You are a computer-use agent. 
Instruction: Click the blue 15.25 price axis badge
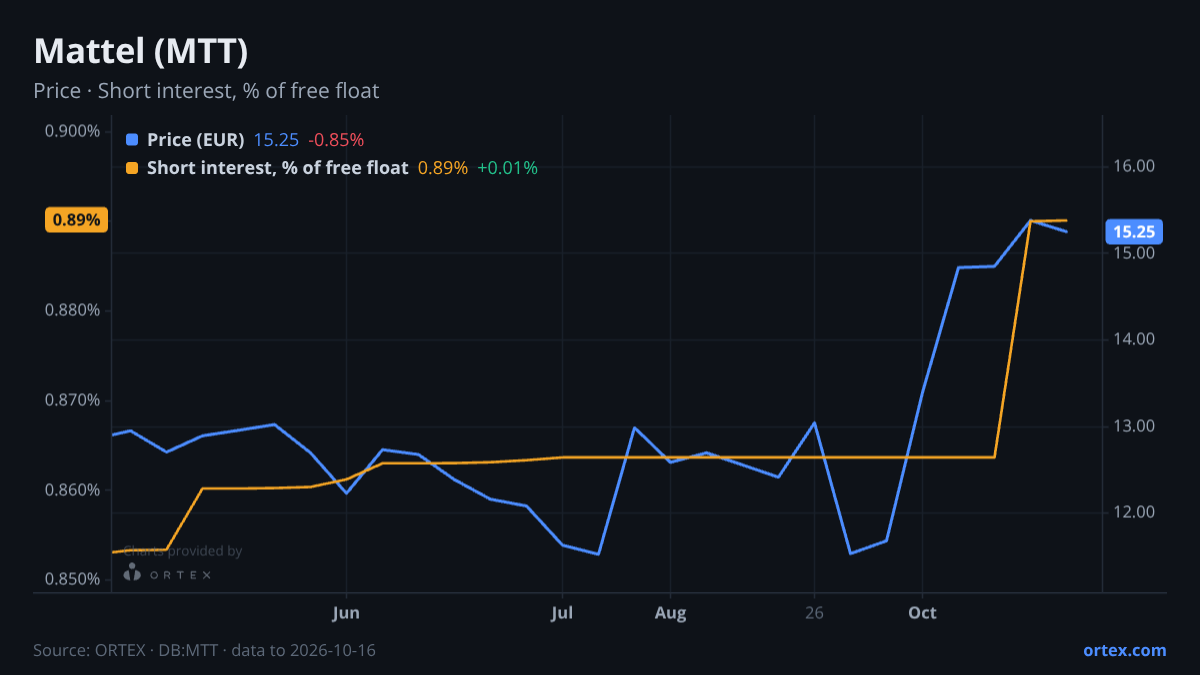coord(1134,232)
